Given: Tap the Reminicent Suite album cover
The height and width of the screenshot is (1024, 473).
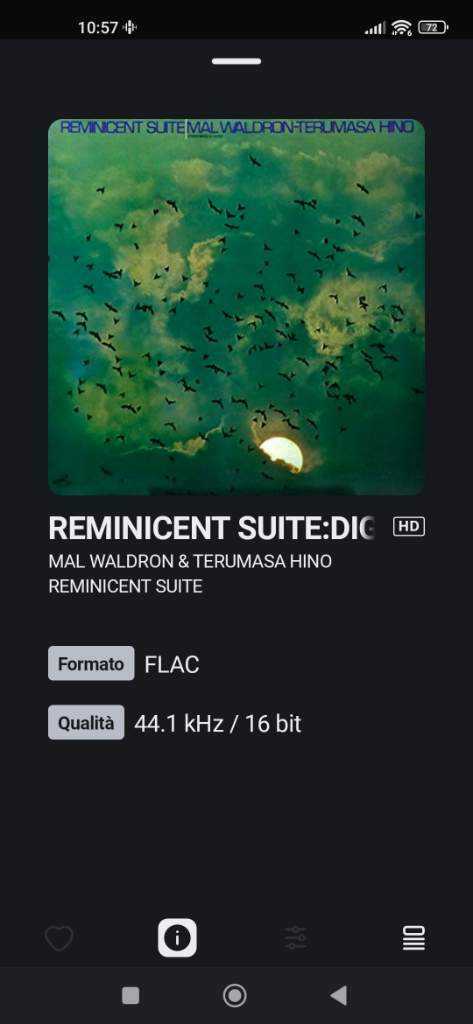Looking at the screenshot, I should [236, 307].
